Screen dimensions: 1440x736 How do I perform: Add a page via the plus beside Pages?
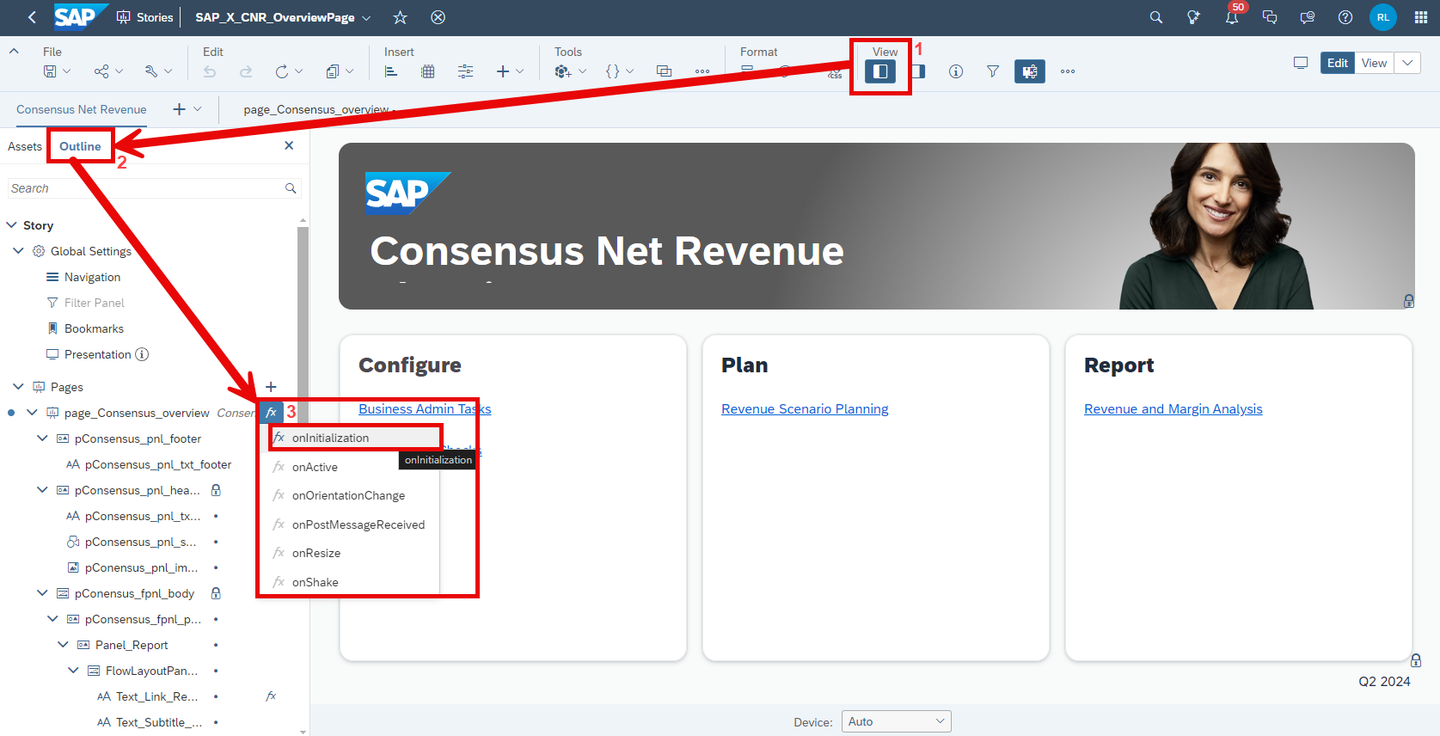point(270,387)
